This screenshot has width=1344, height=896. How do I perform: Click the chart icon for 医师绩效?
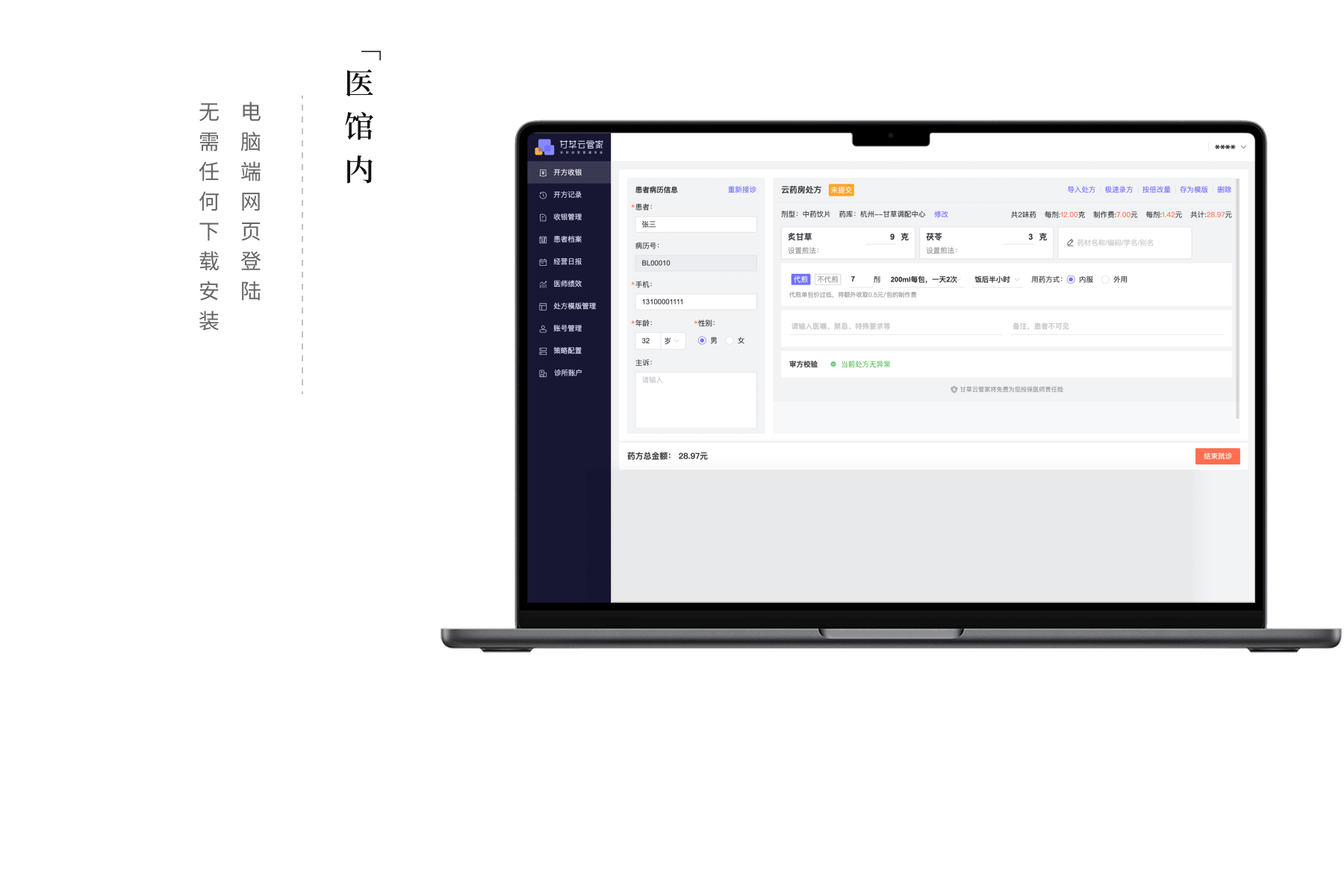tap(543, 284)
